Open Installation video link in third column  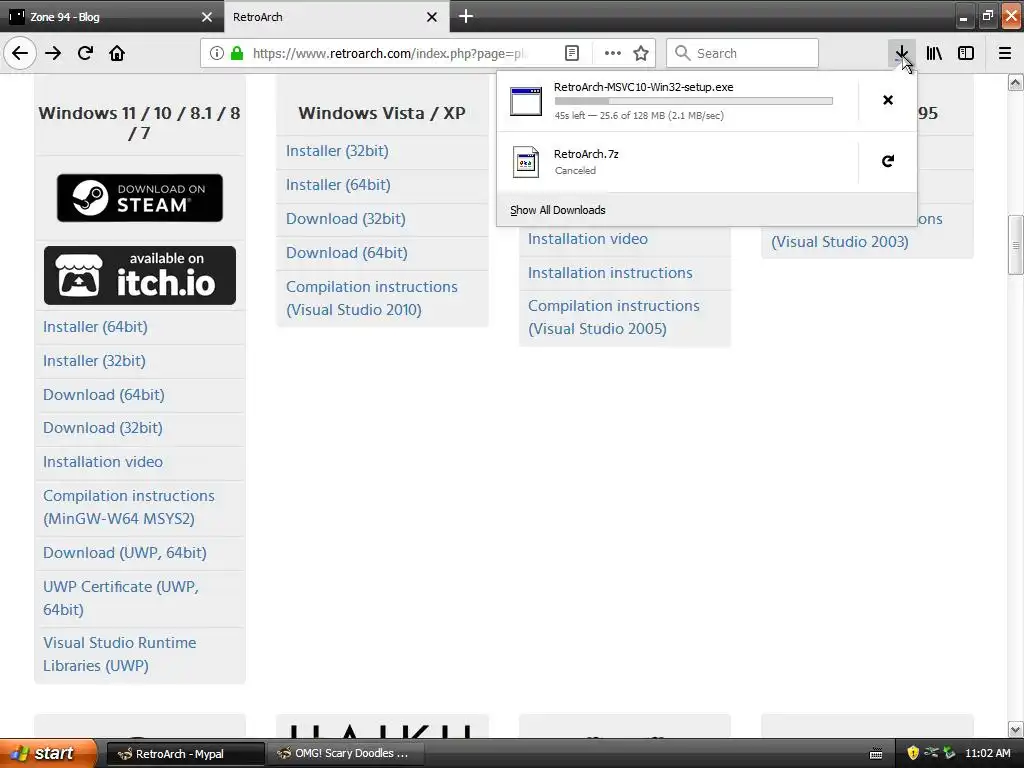[x=588, y=239]
